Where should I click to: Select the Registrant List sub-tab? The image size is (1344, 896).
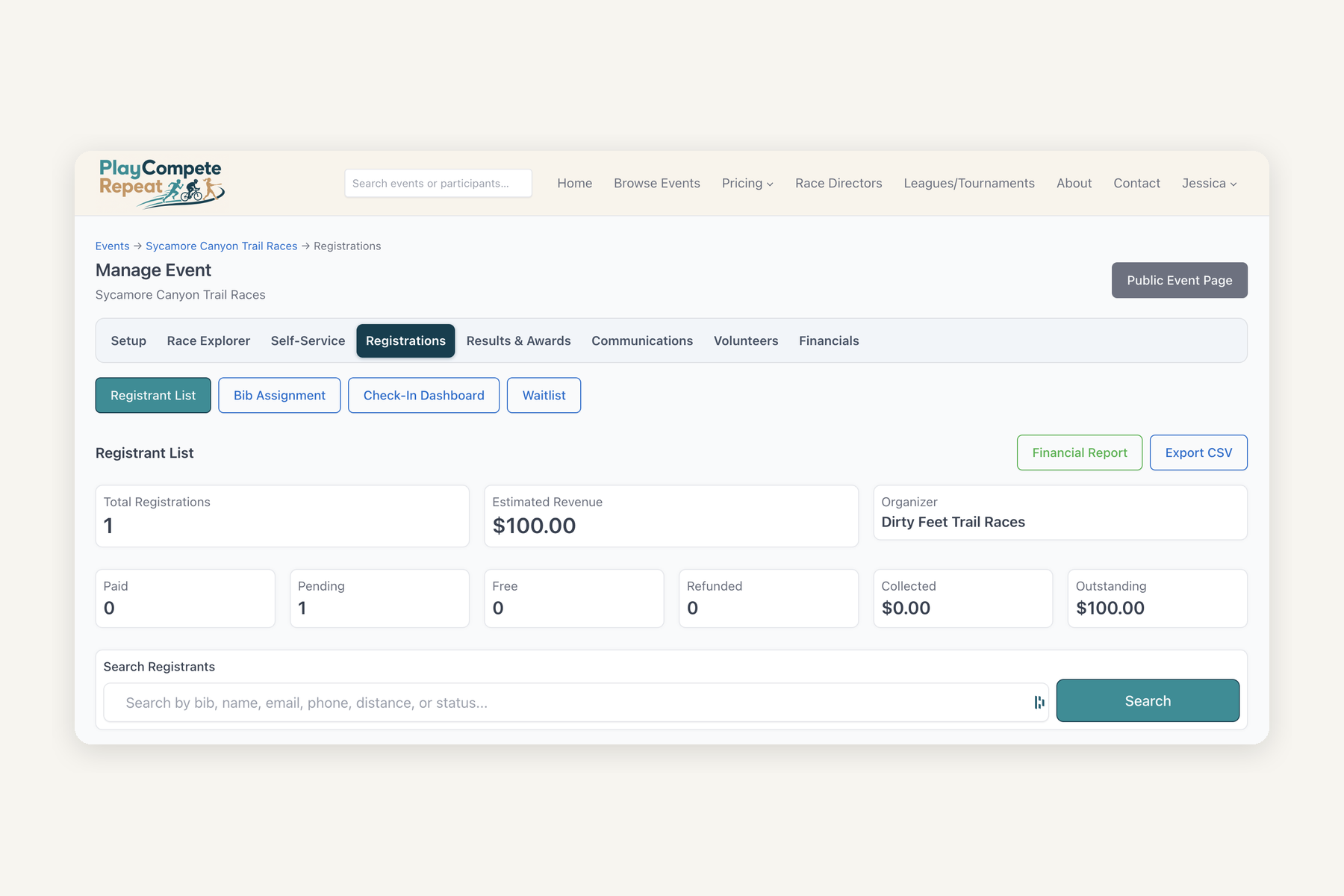[153, 395]
